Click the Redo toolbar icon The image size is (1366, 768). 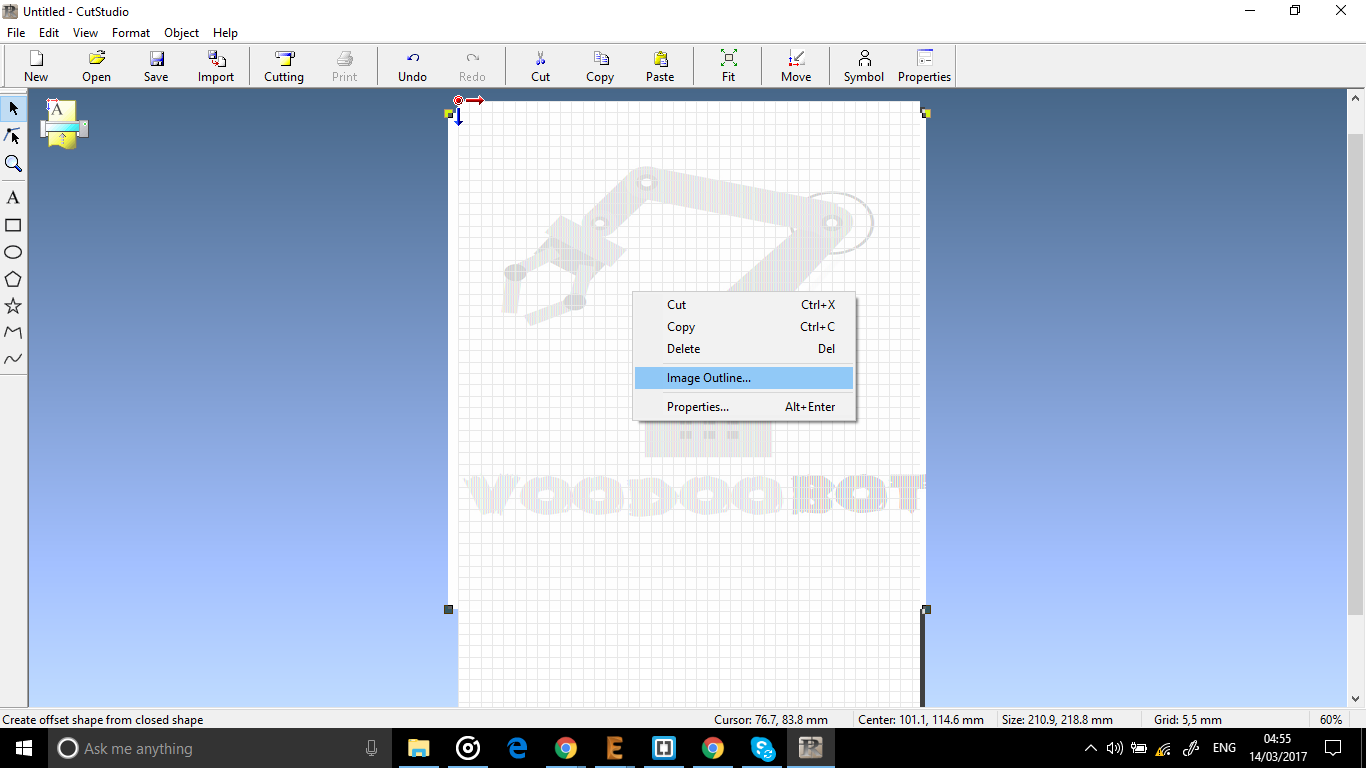tap(472, 66)
